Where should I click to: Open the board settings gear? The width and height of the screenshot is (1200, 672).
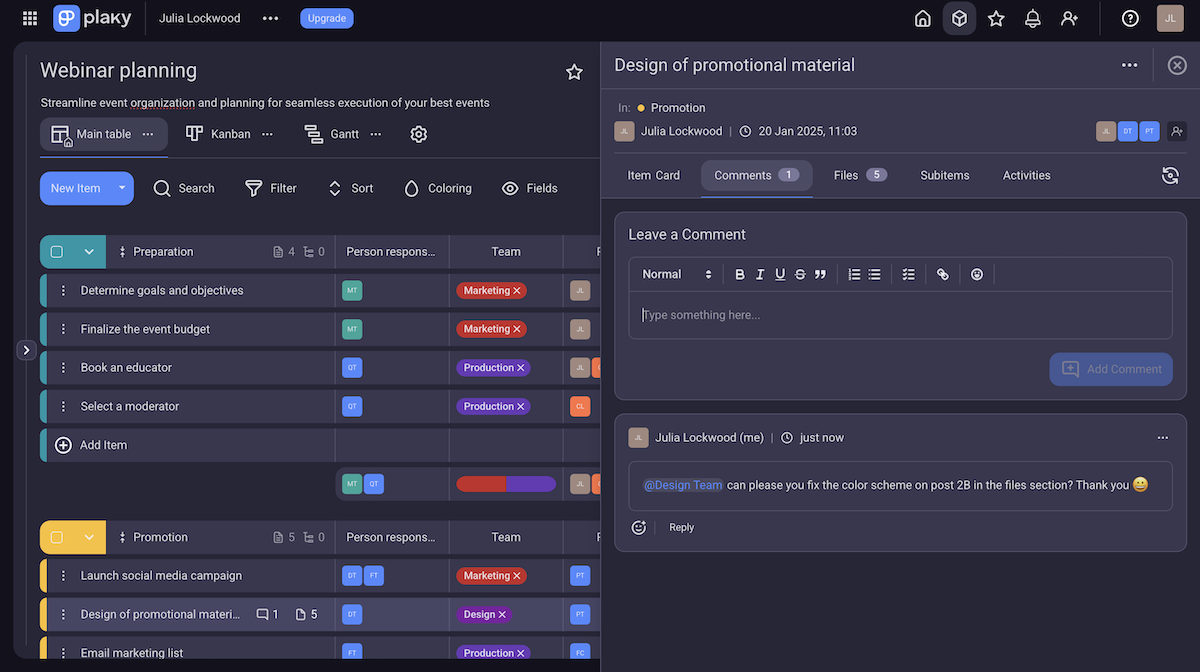click(x=418, y=133)
